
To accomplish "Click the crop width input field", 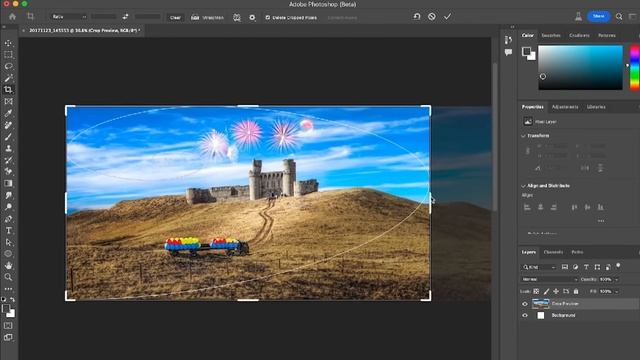I will click(x=104, y=17).
